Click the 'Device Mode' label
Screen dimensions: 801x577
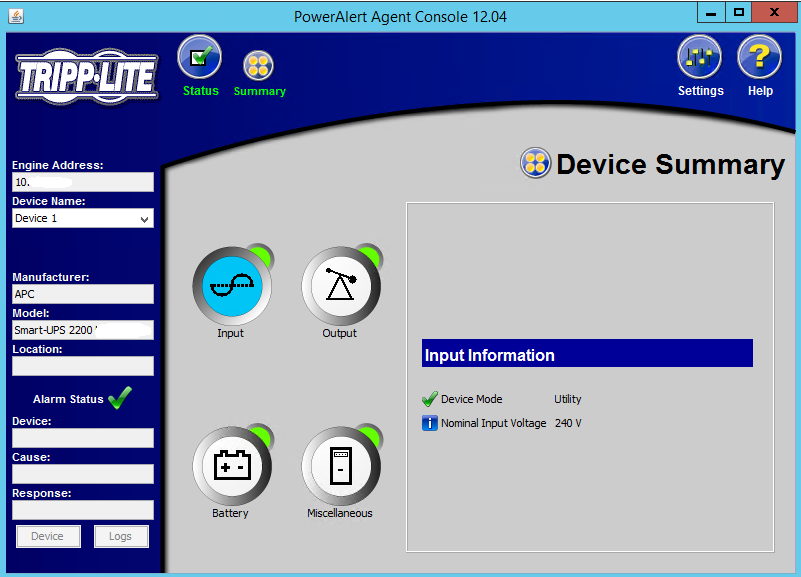(472, 399)
